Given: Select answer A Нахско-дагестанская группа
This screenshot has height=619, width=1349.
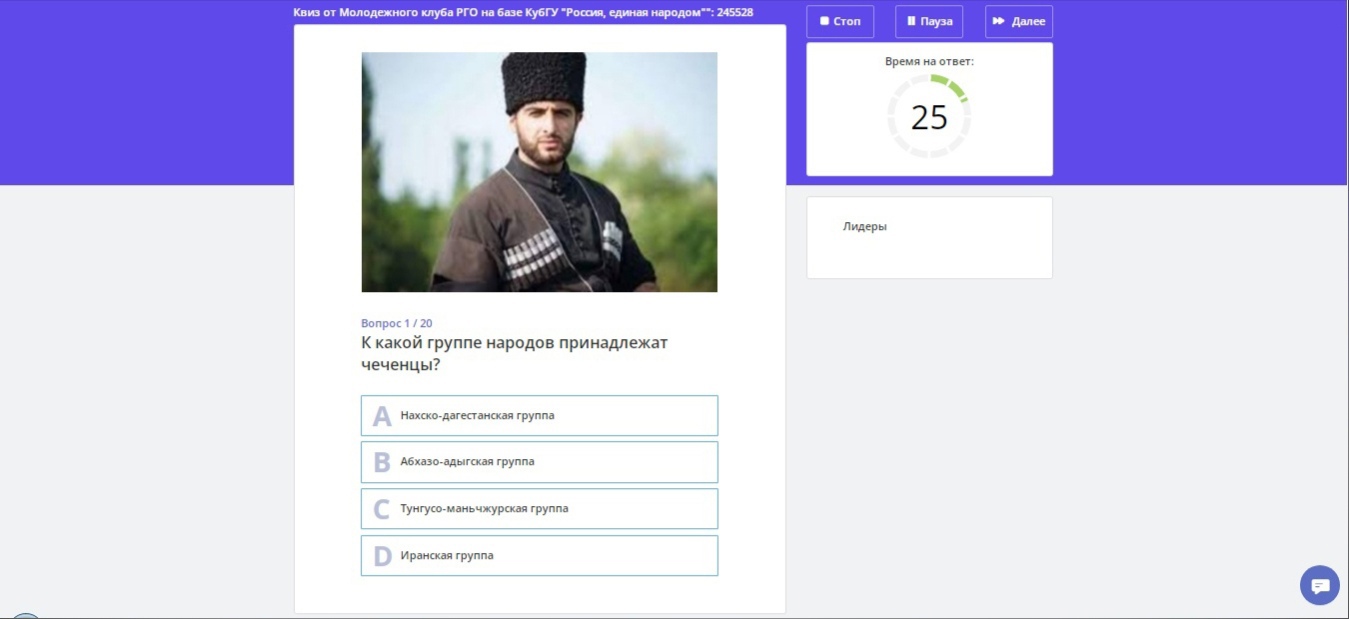Looking at the screenshot, I should [539, 415].
